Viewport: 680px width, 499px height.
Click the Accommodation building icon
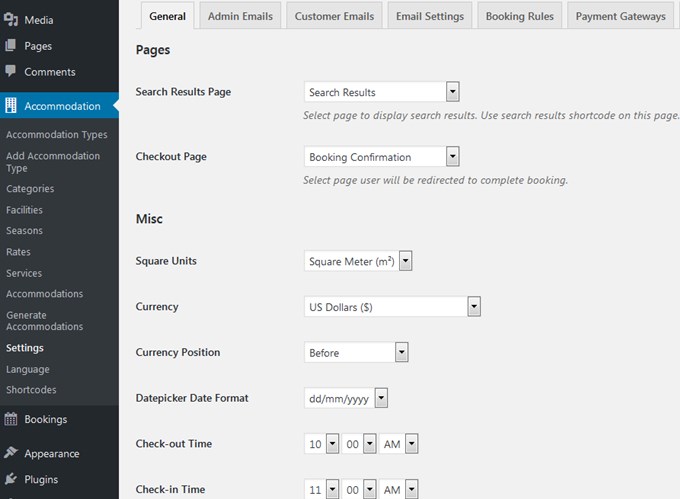11,105
